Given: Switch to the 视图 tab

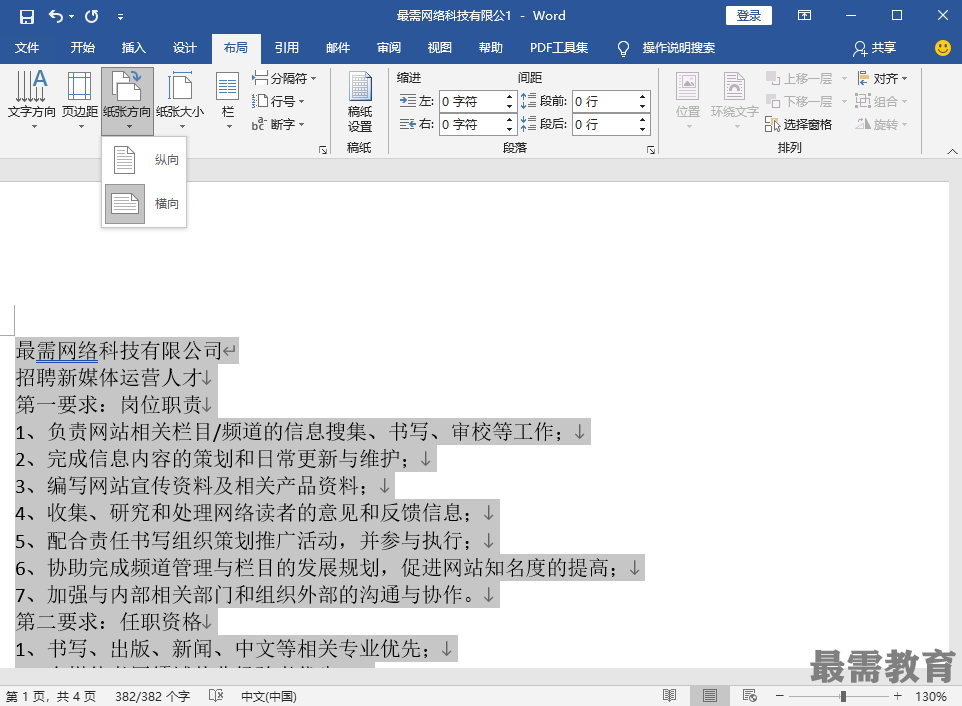Looking at the screenshot, I should pyautogui.click(x=439, y=48).
